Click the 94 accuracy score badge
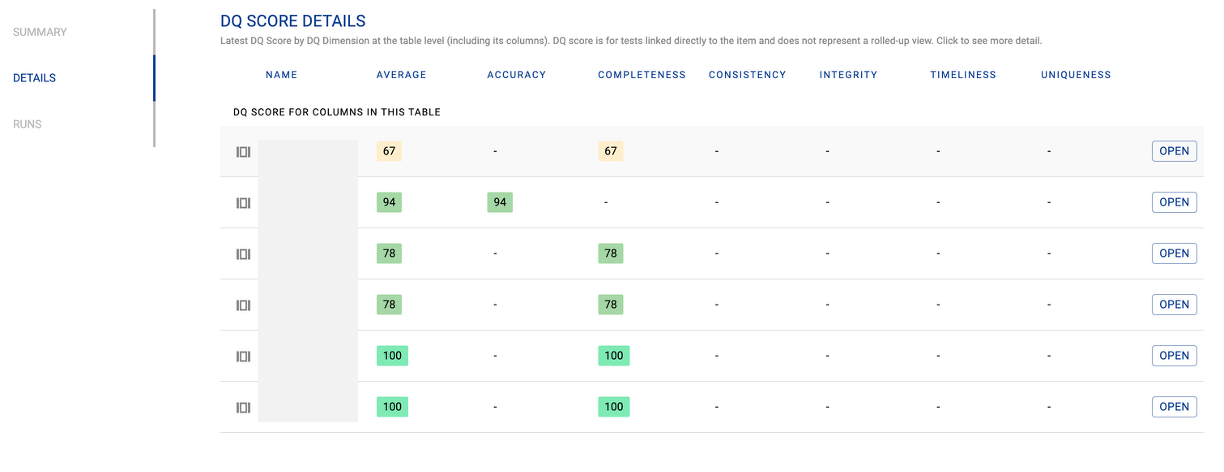This screenshot has width=1224, height=472. click(x=500, y=202)
